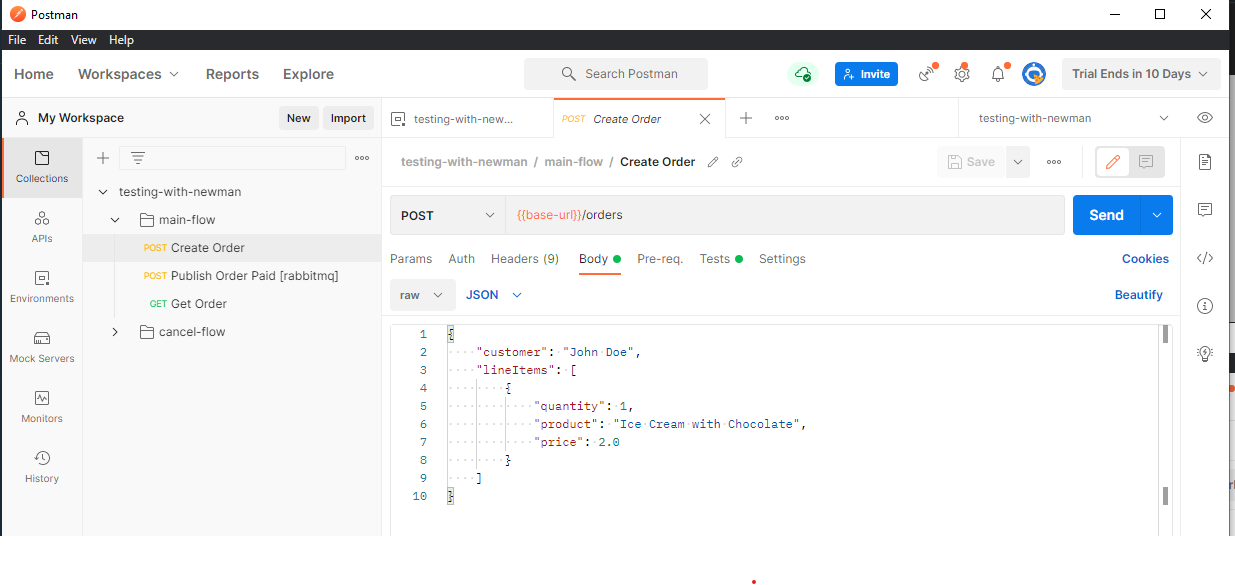Switch to the request Settings tab

(782, 259)
